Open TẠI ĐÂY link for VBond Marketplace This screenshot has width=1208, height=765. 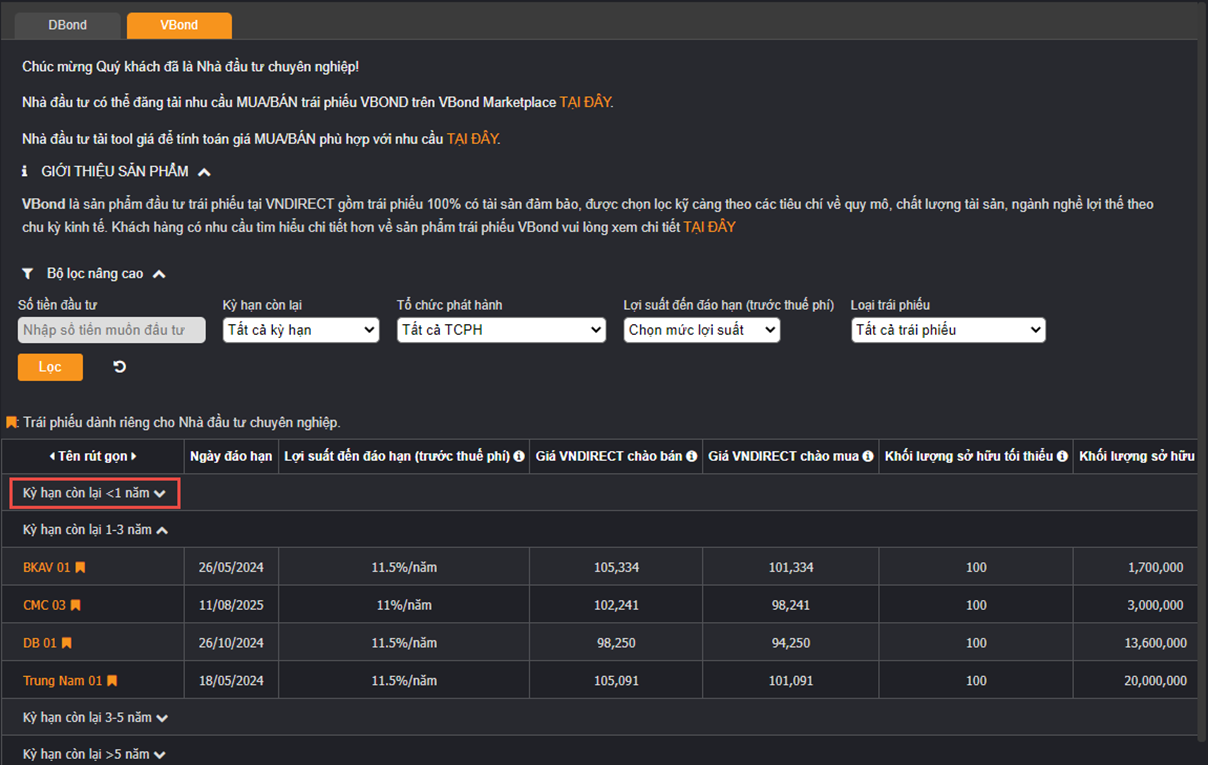tap(585, 102)
